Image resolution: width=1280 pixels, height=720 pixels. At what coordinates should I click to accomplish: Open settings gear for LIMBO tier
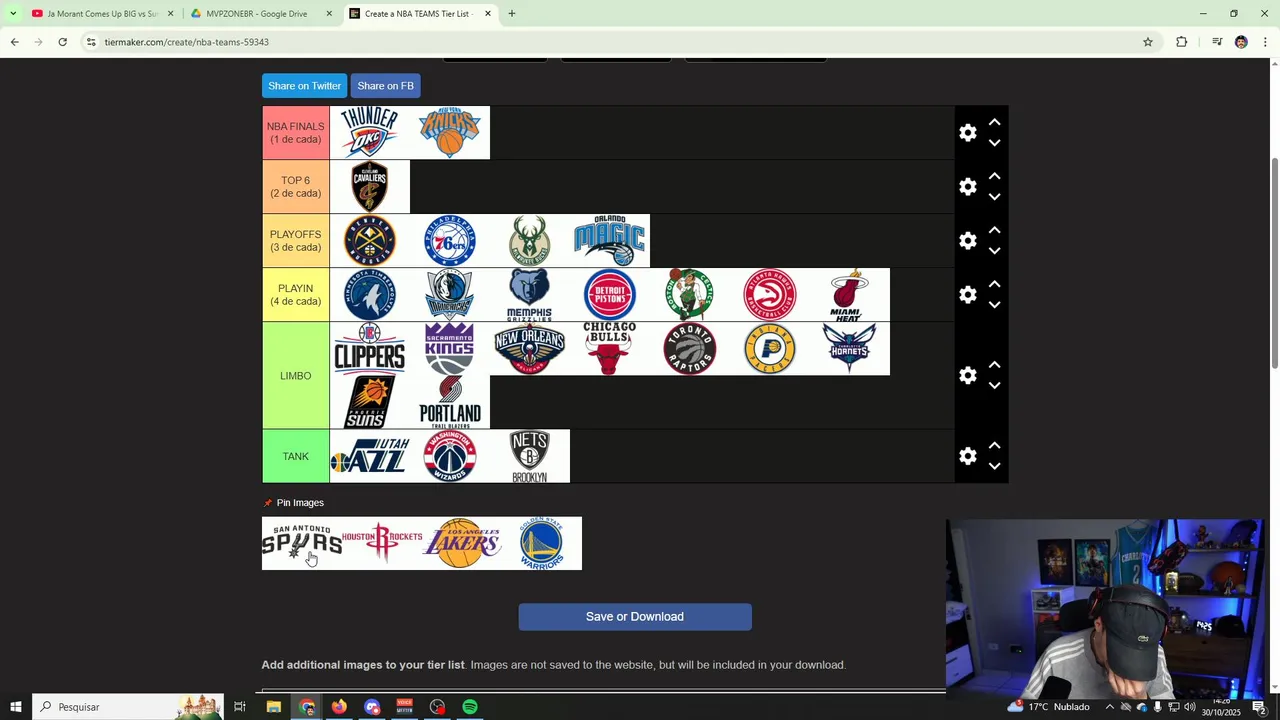pos(968,376)
